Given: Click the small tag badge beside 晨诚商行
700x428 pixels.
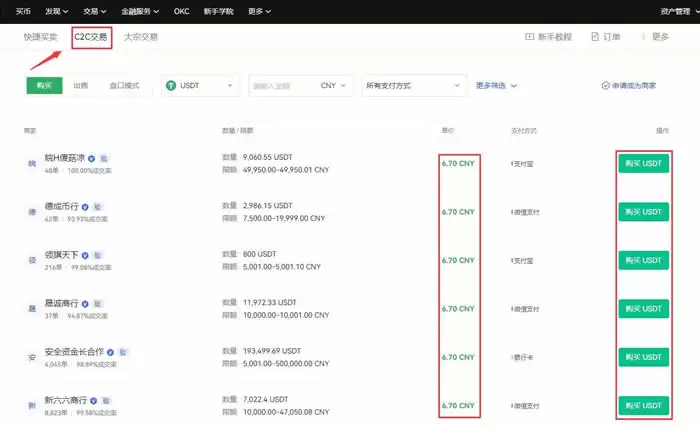Looking at the screenshot, I should 98,304.
